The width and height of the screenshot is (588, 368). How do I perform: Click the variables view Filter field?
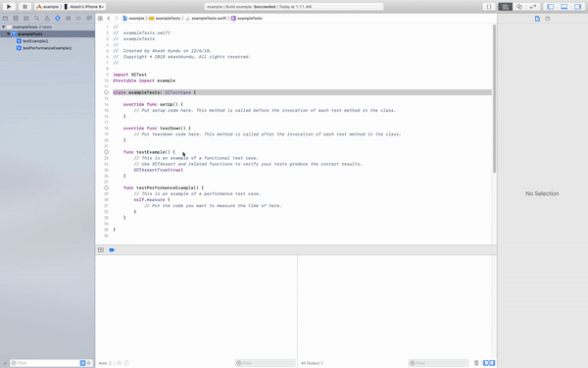(265, 363)
